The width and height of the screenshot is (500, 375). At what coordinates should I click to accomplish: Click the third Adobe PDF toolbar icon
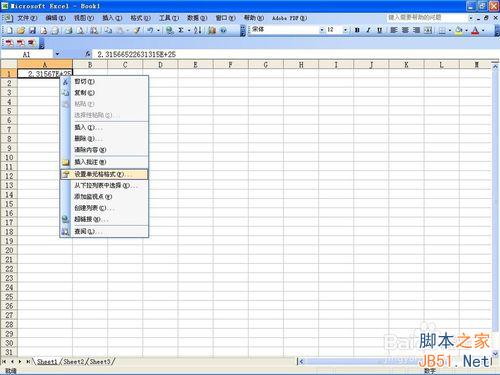pos(32,43)
